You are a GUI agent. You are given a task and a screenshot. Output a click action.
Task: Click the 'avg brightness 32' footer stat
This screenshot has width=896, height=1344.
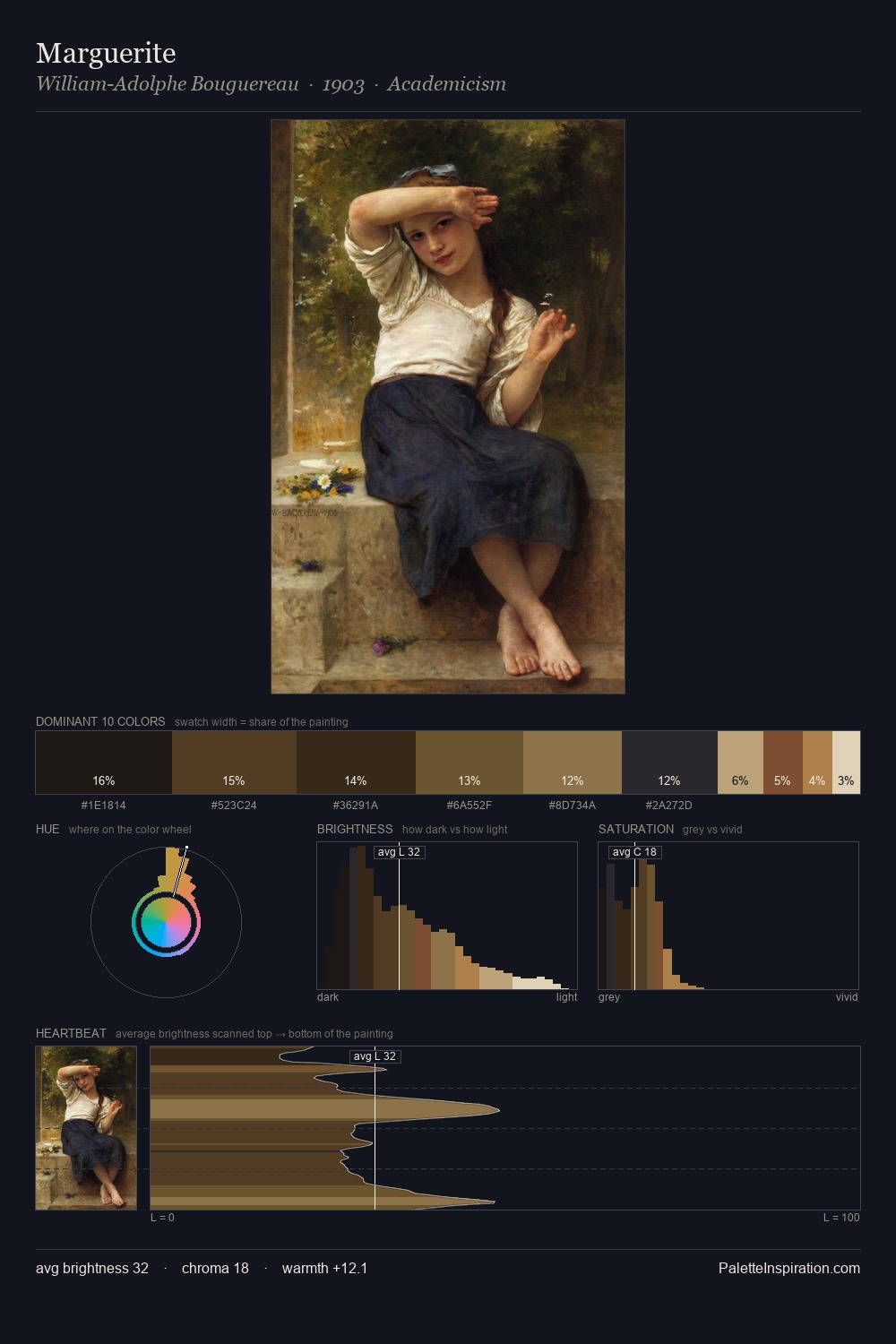tap(92, 1268)
